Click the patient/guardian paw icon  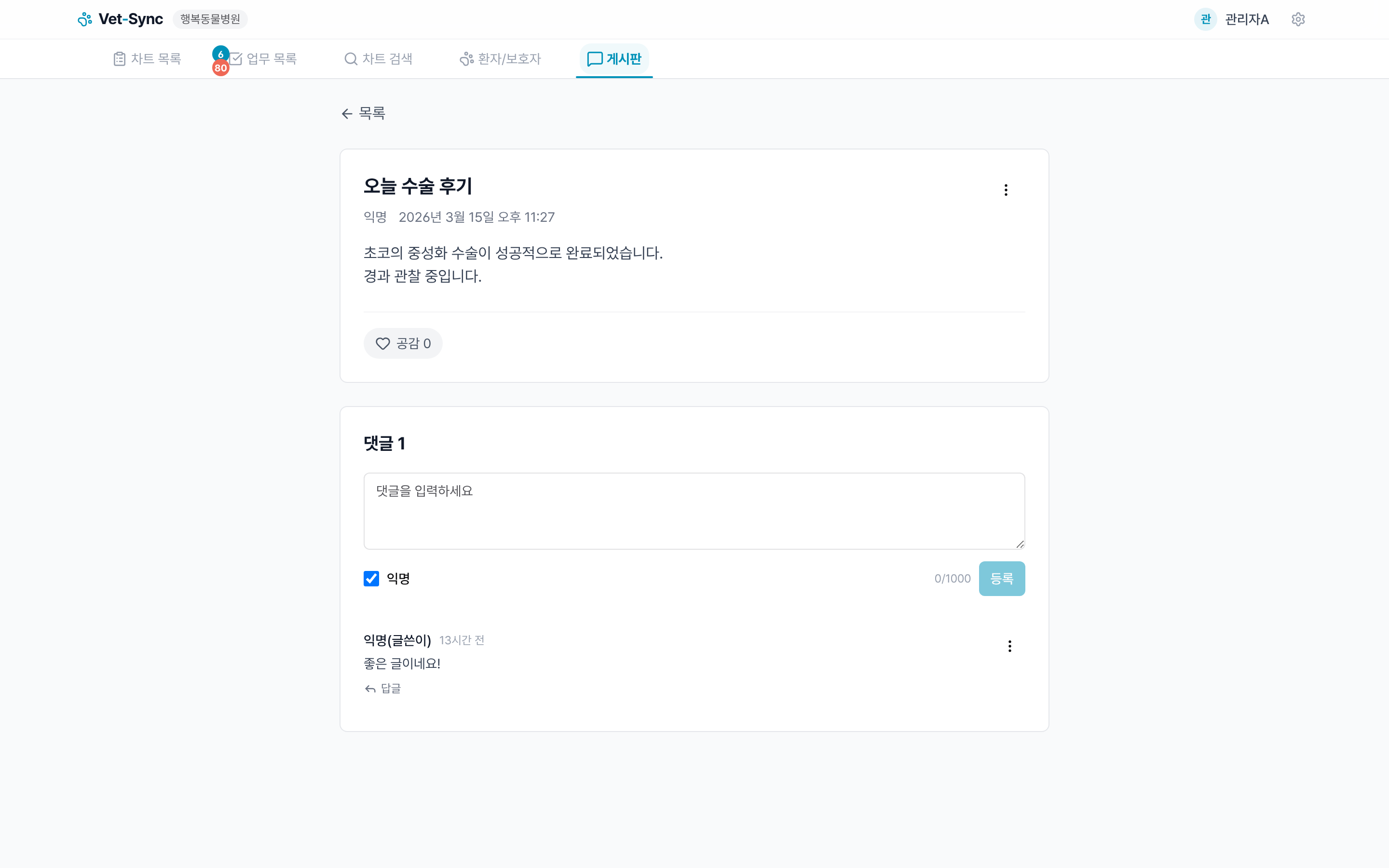[x=465, y=58]
